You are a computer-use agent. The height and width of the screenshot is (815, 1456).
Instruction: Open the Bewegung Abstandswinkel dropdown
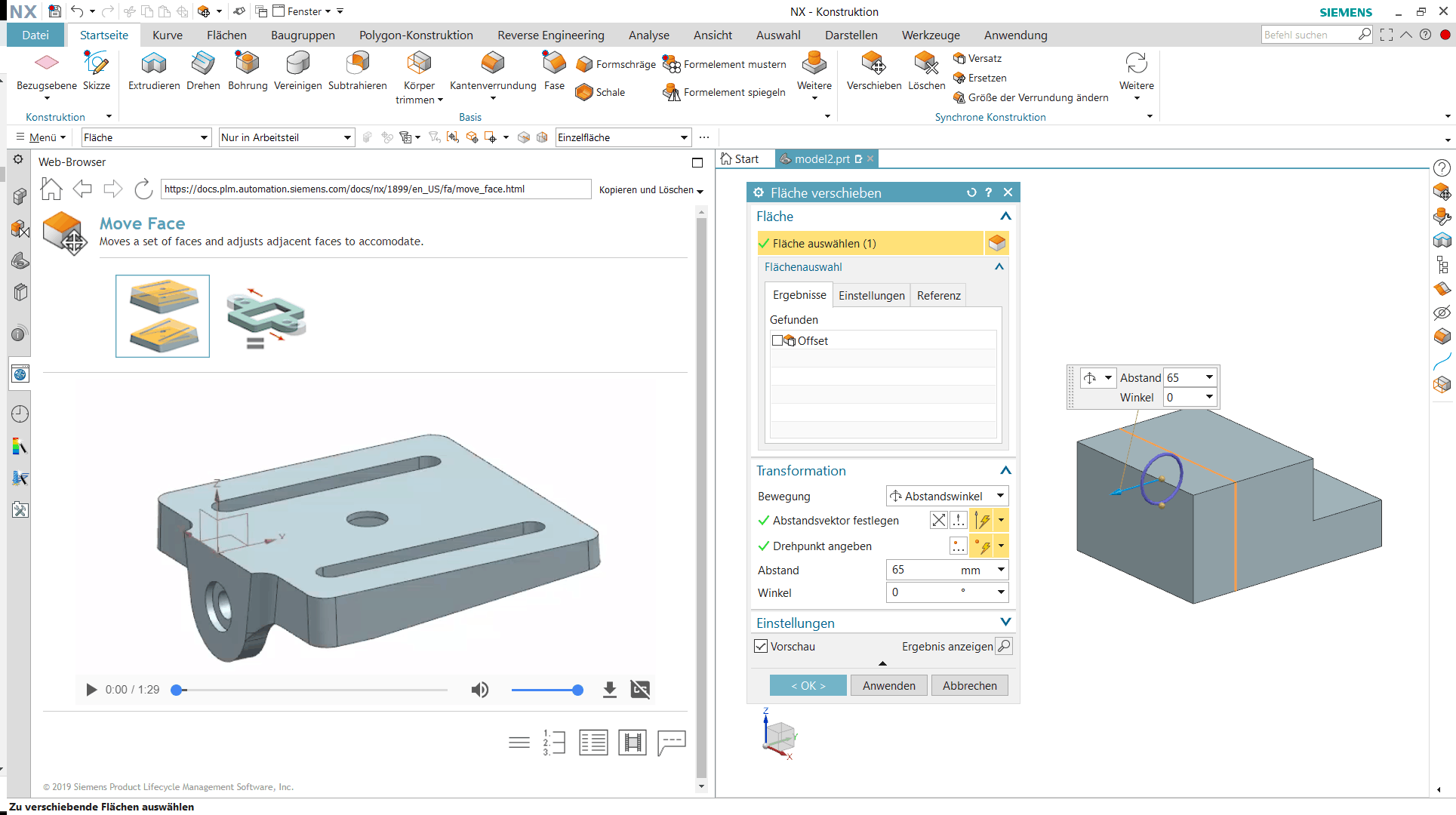click(x=947, y=496)
